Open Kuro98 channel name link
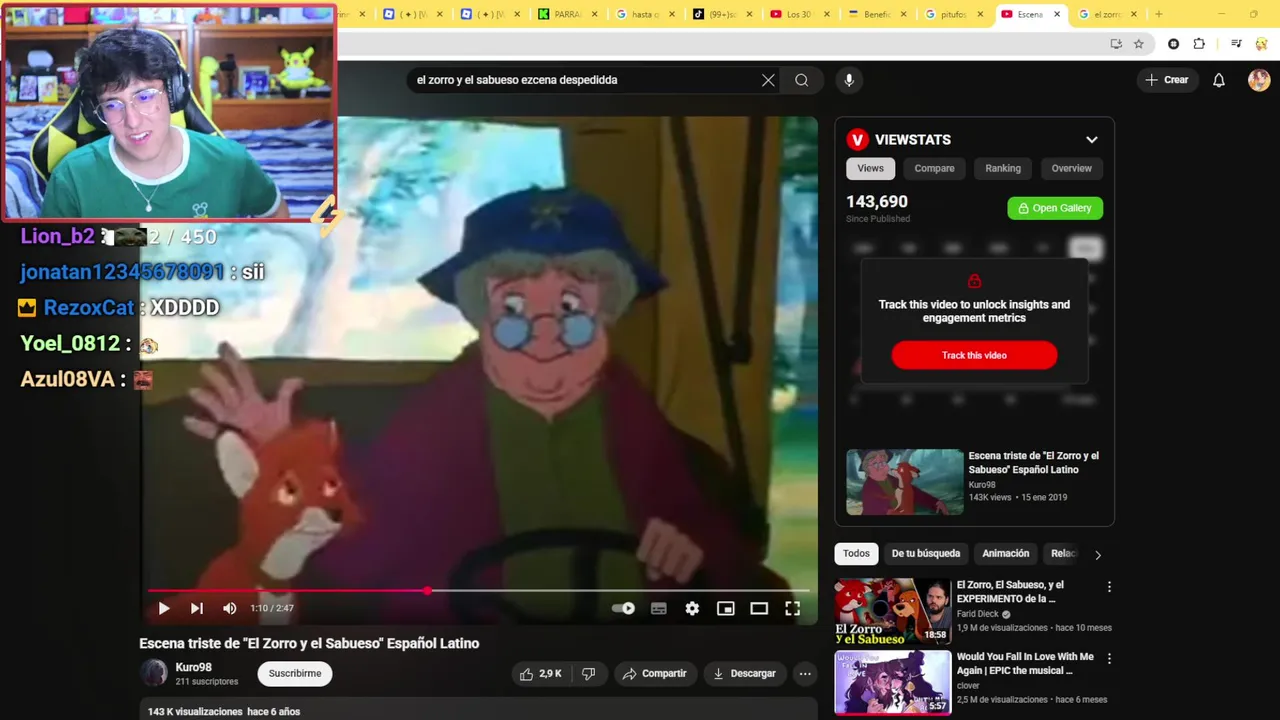 [194, 667]
